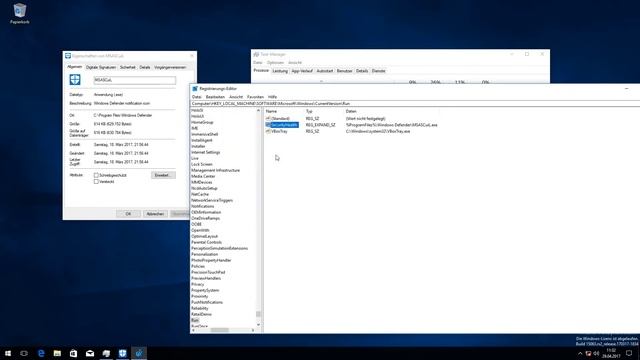
Task: Switch to the Leistung tab in Task Manager
Action: 280,71
